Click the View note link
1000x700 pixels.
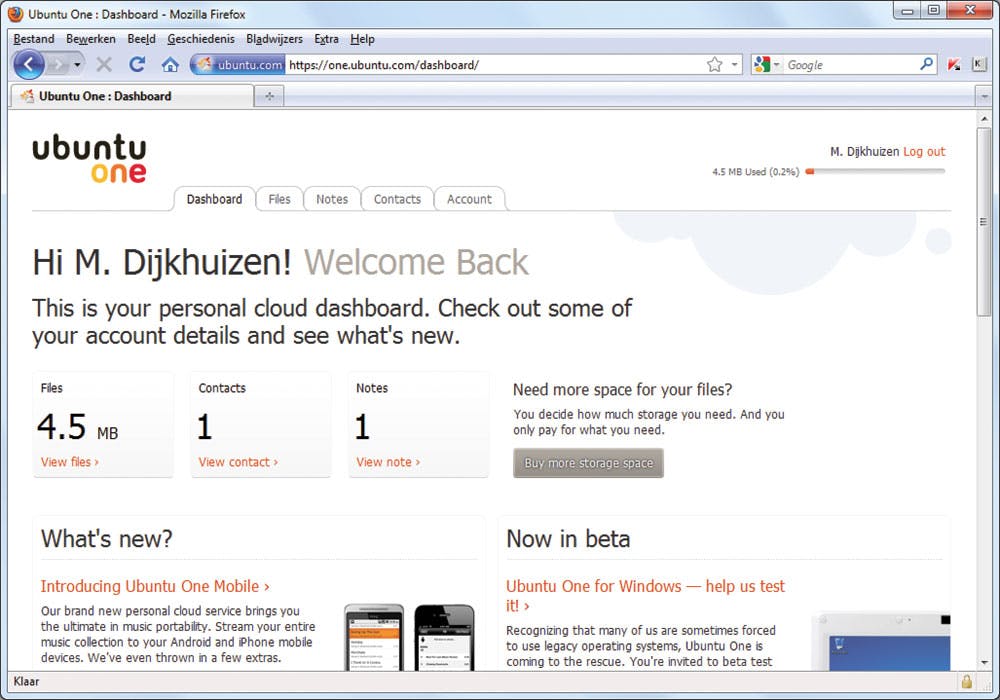[x=388, y=462]
